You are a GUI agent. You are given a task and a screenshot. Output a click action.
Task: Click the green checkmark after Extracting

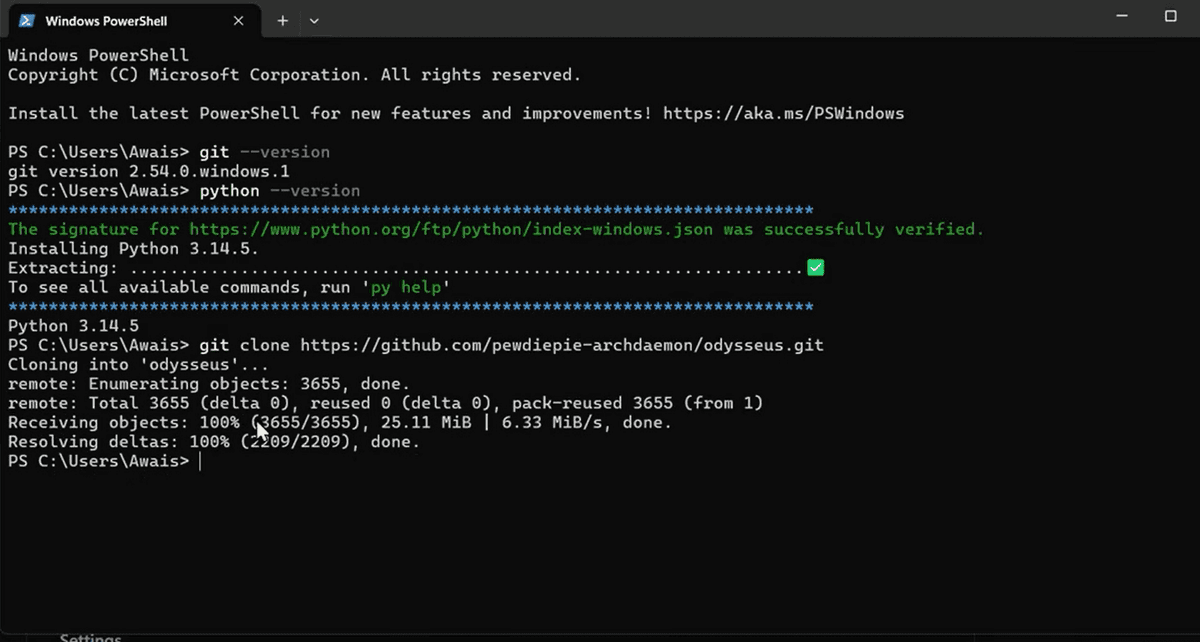815,268
